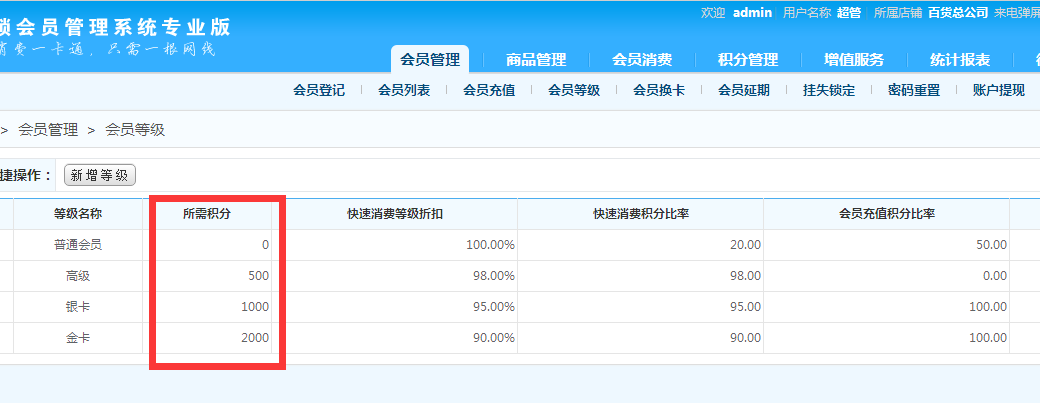Open the 会员换卡 submenu item
This screenshot has height=403, width=1040.
[659, 90]
